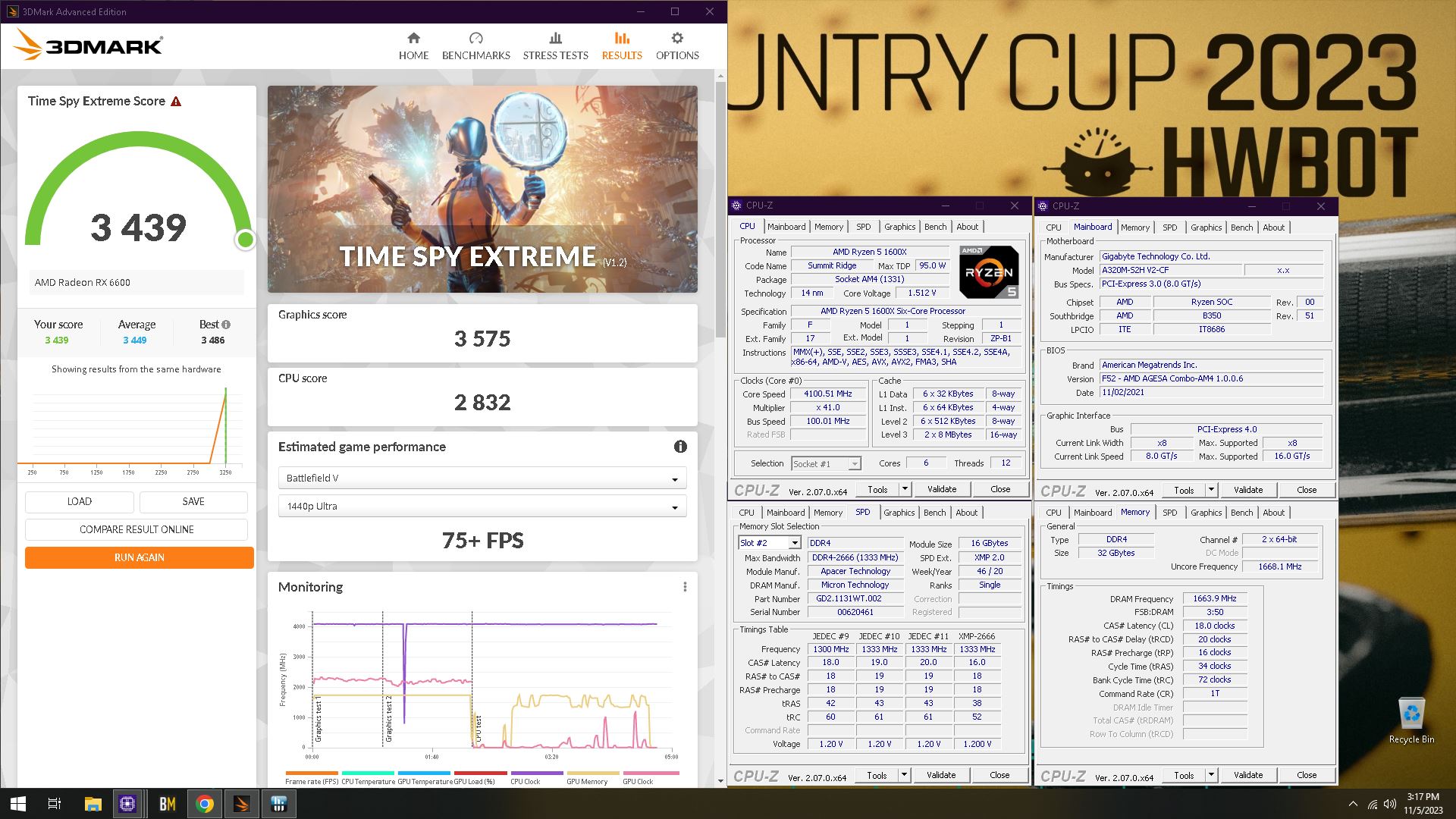The width and height of the screenshot is (1456, 819).
Task: Expand Tools arrow in Mainboard CPU-Z window
Action: [1211, 490]
